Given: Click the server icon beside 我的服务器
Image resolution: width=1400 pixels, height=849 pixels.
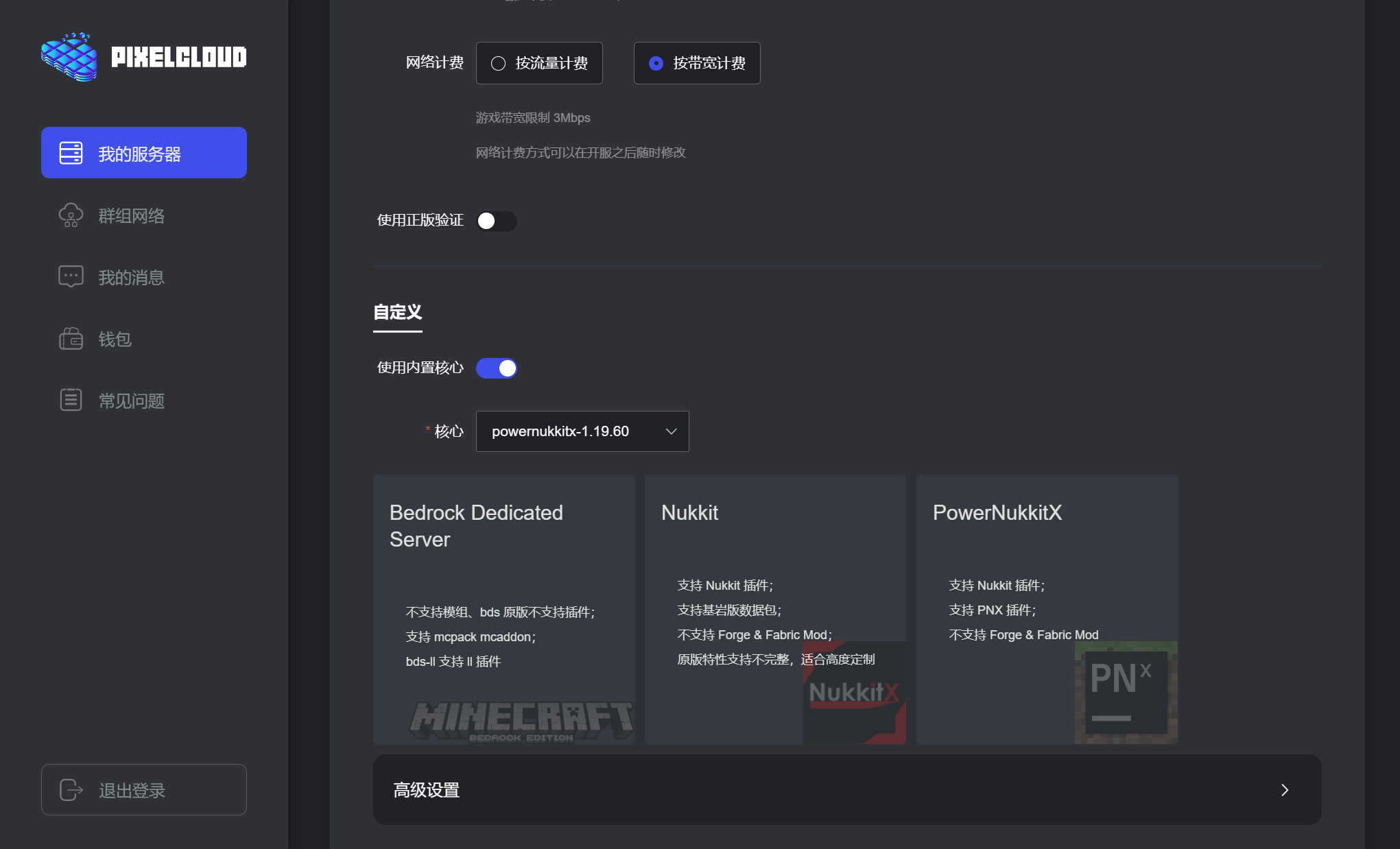Looking at the screenshot, I should (71, 153).
